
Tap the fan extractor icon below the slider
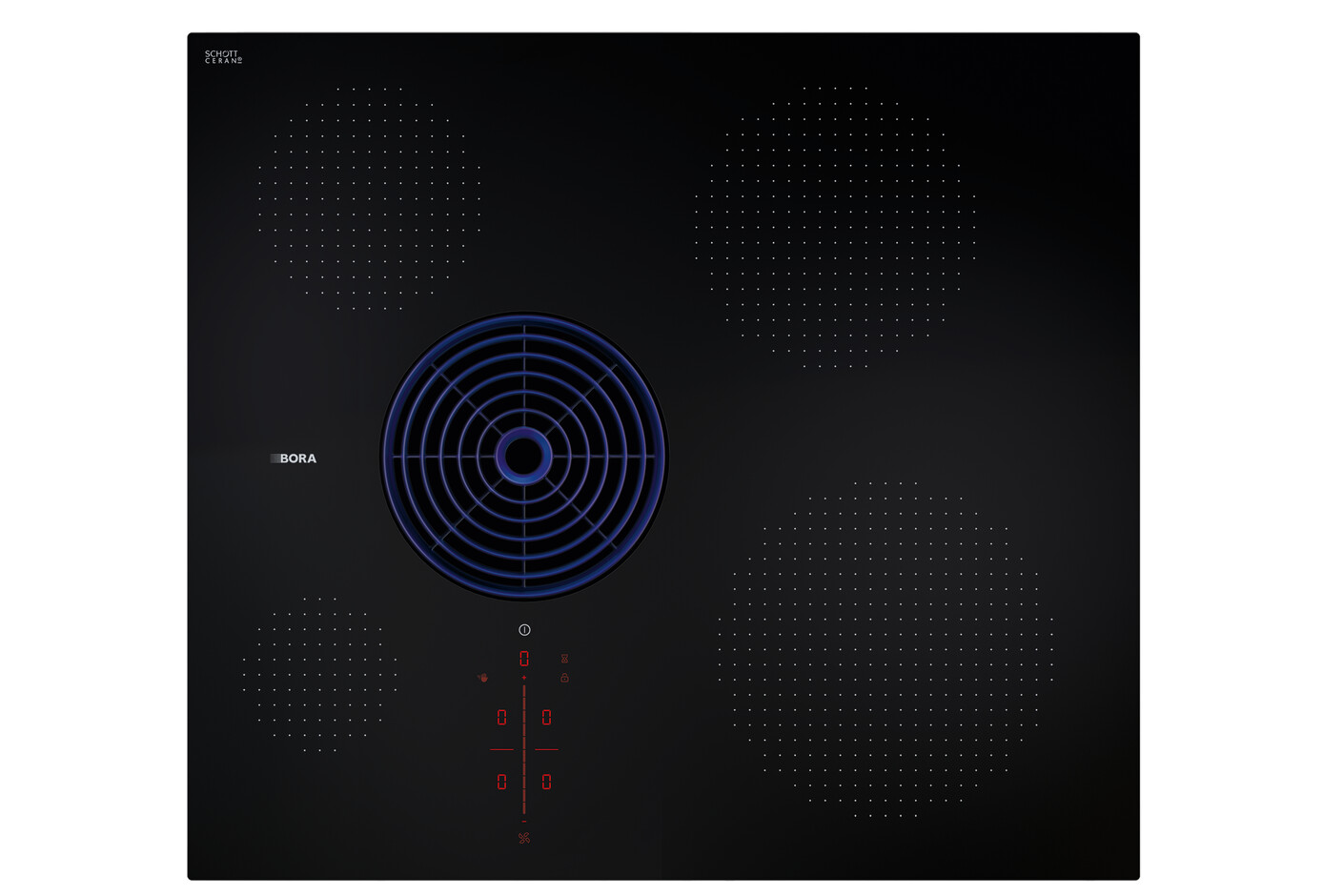524,838
